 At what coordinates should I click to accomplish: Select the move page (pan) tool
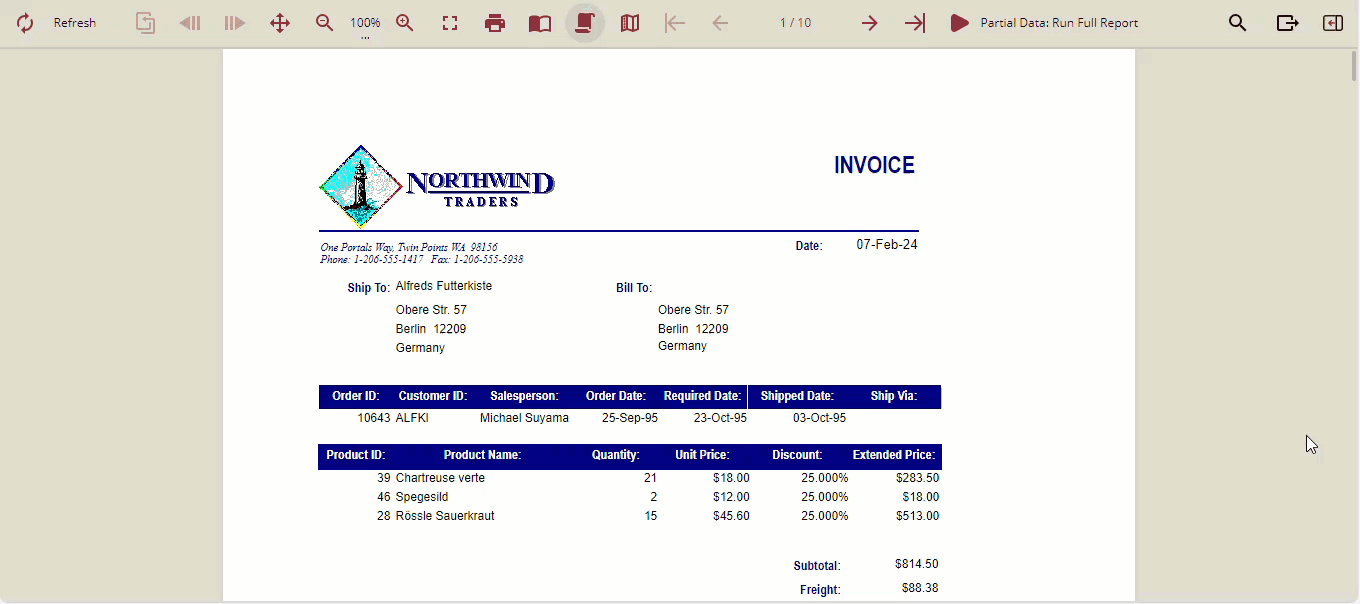(280, 23)
